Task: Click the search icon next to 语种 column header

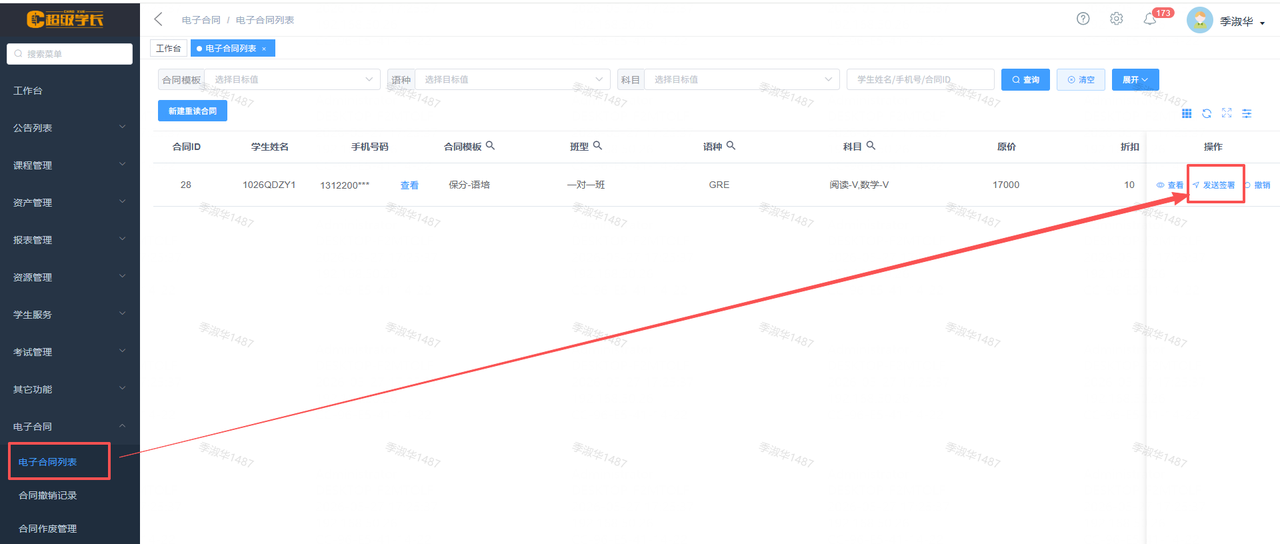Action: (731, 146)
